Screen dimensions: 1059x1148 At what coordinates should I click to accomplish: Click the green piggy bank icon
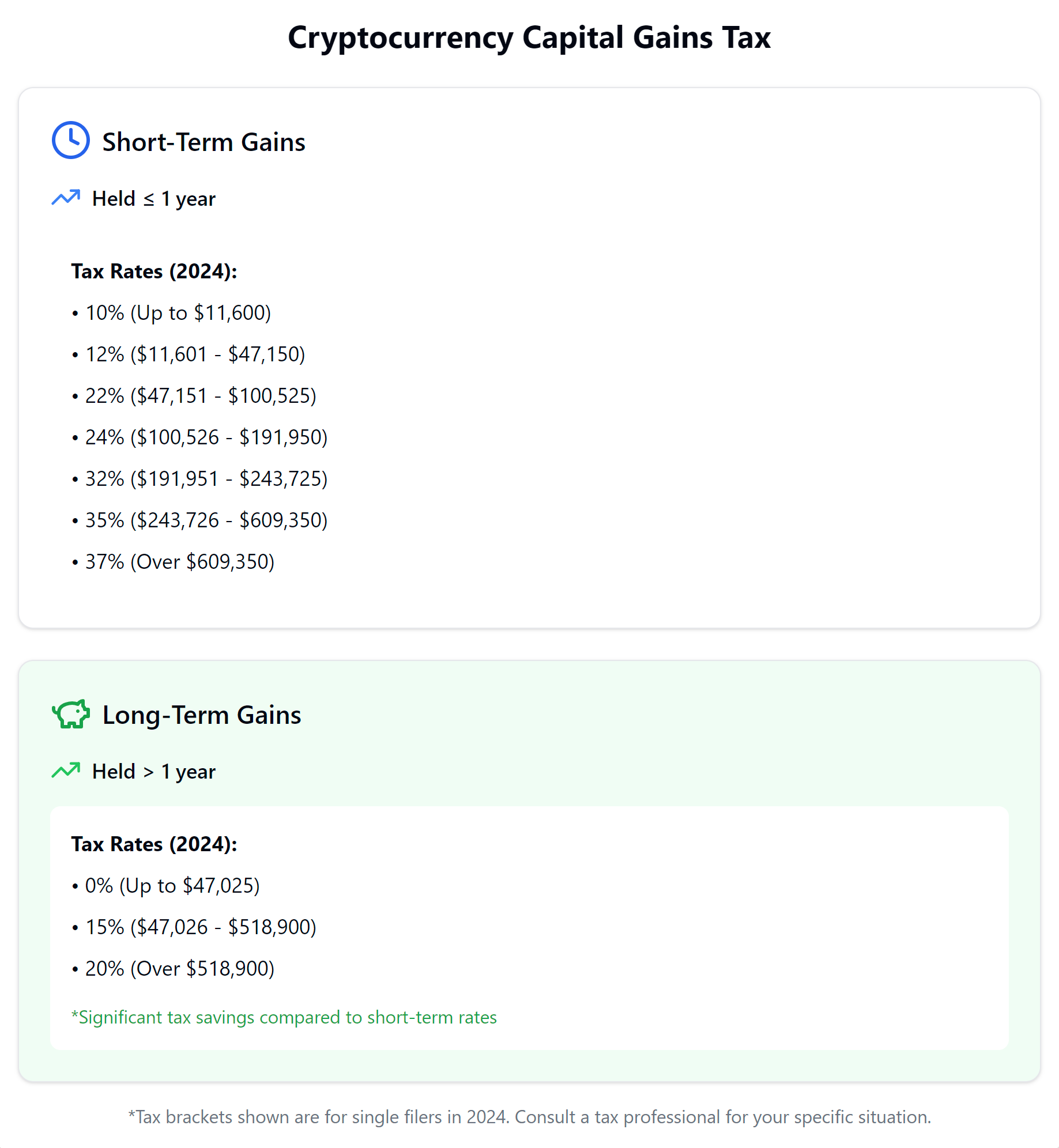click(x=70, y=714)
